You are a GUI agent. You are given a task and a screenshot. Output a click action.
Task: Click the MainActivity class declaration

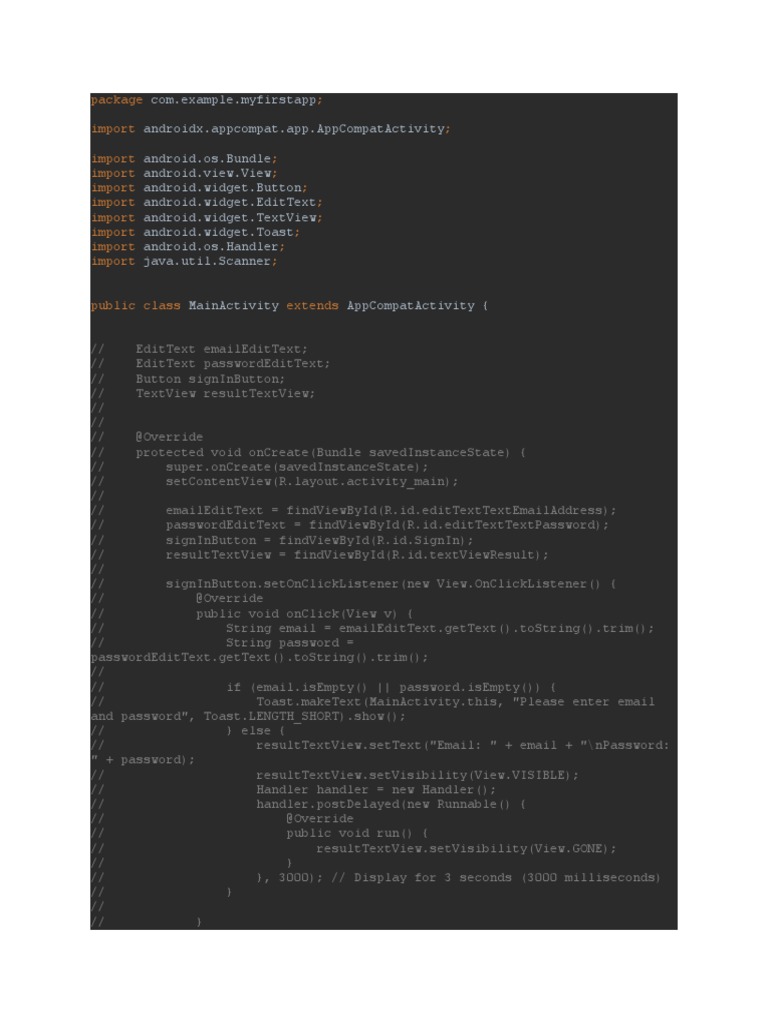point(289,306)
